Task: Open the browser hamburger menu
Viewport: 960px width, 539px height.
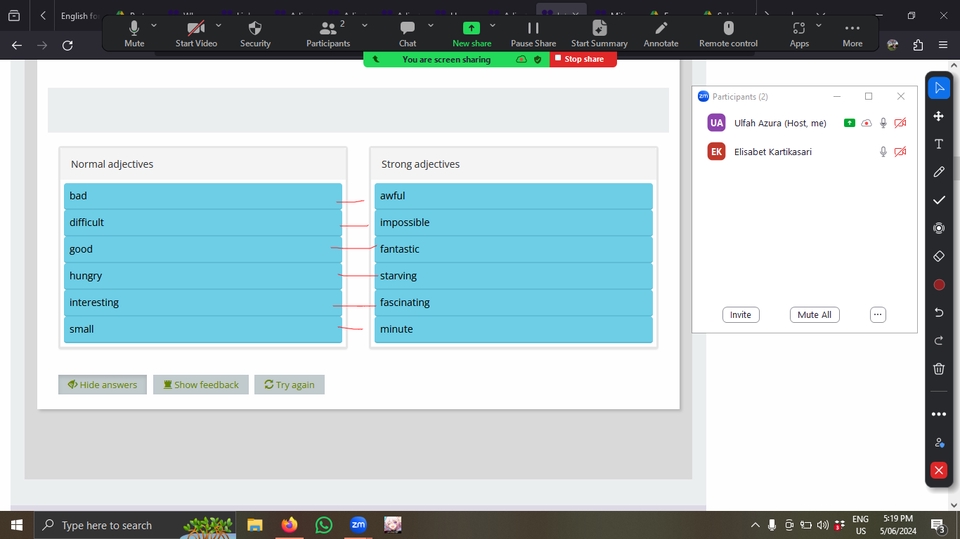Action: pos(943,45)
